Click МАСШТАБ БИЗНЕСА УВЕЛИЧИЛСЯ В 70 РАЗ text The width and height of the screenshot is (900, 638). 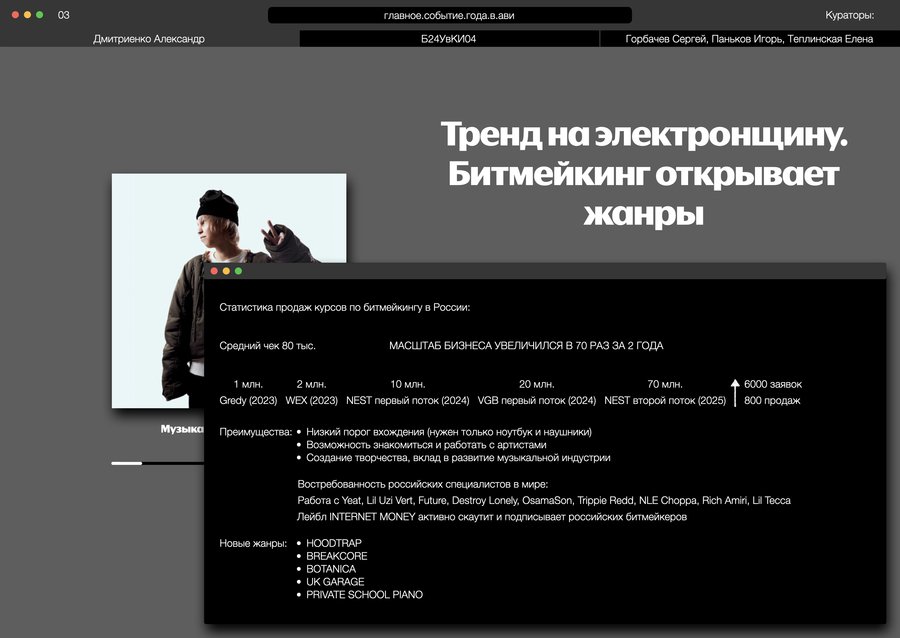(526, 345)
